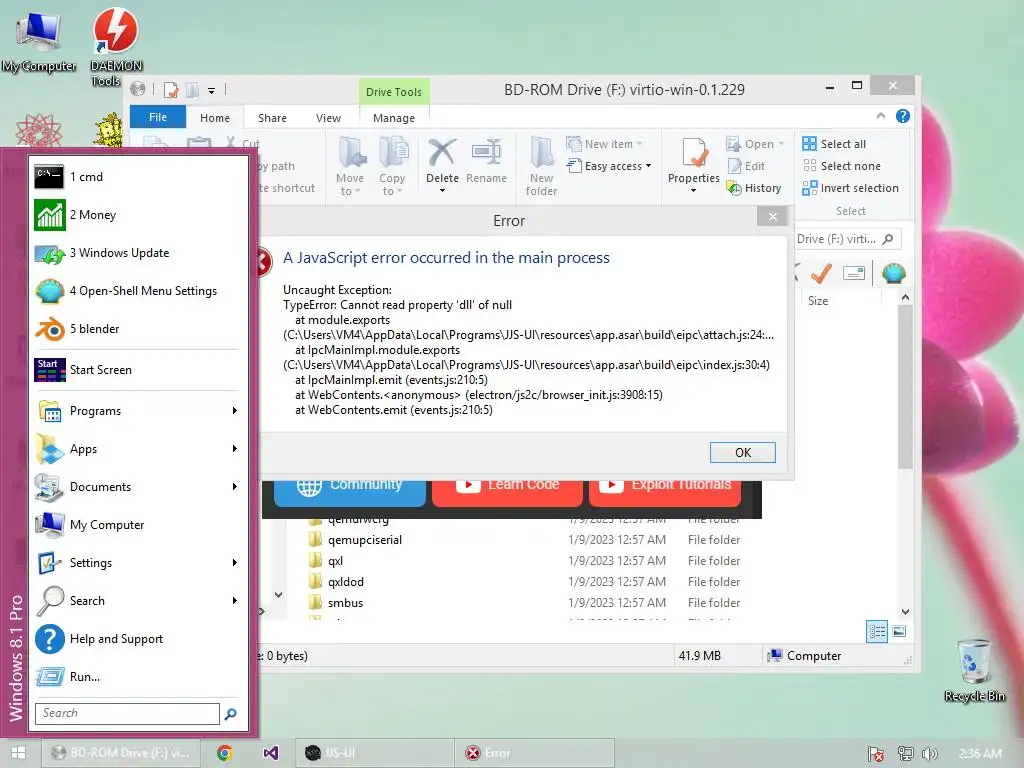Close the JavaScript Error dialog
Screen dimensions: 1024x768
773,216
